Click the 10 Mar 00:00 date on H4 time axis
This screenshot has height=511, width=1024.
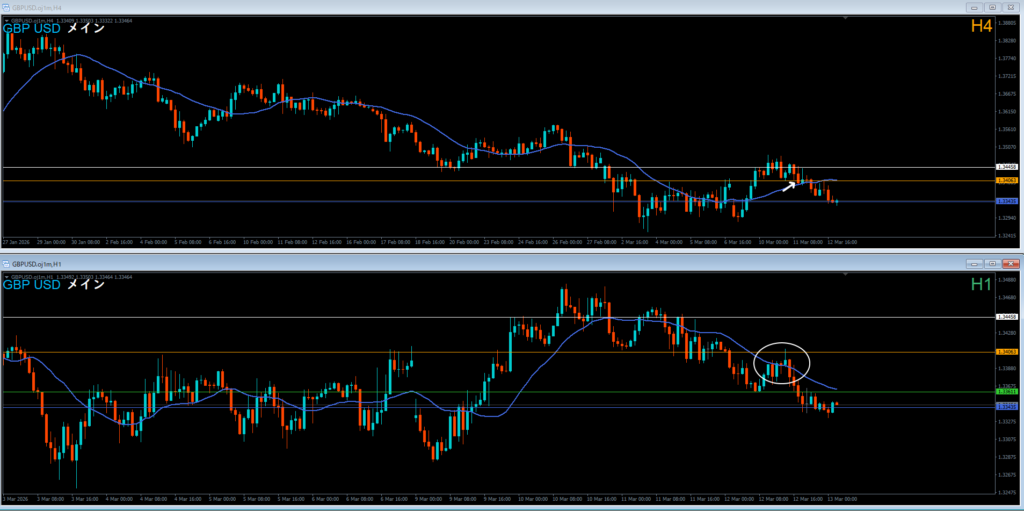pos(774,242)
